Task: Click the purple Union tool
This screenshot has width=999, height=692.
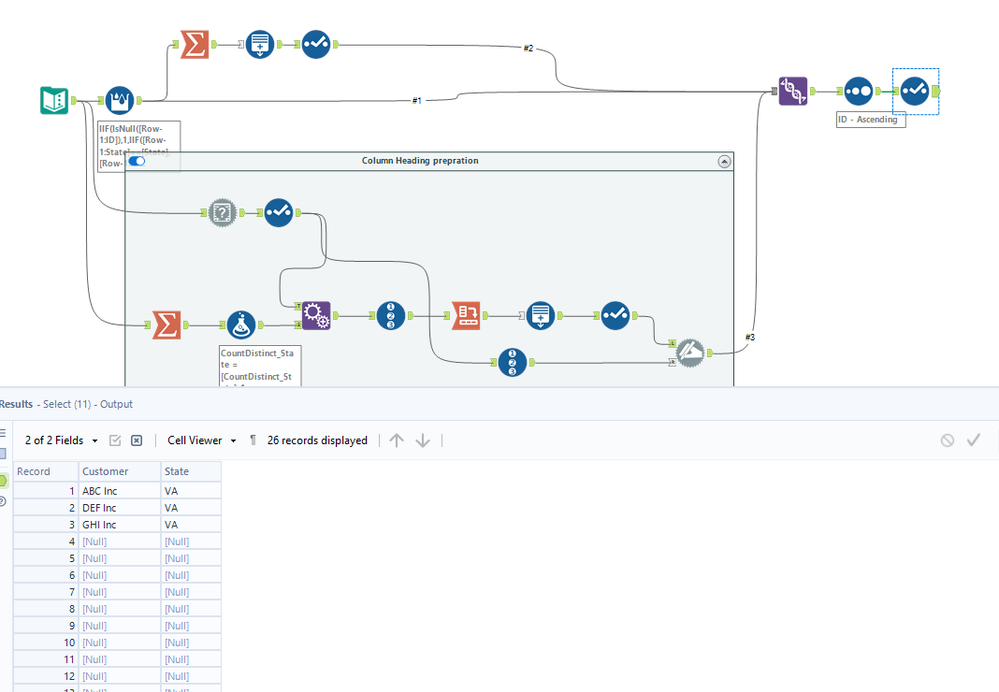Action: click(793, 91)
